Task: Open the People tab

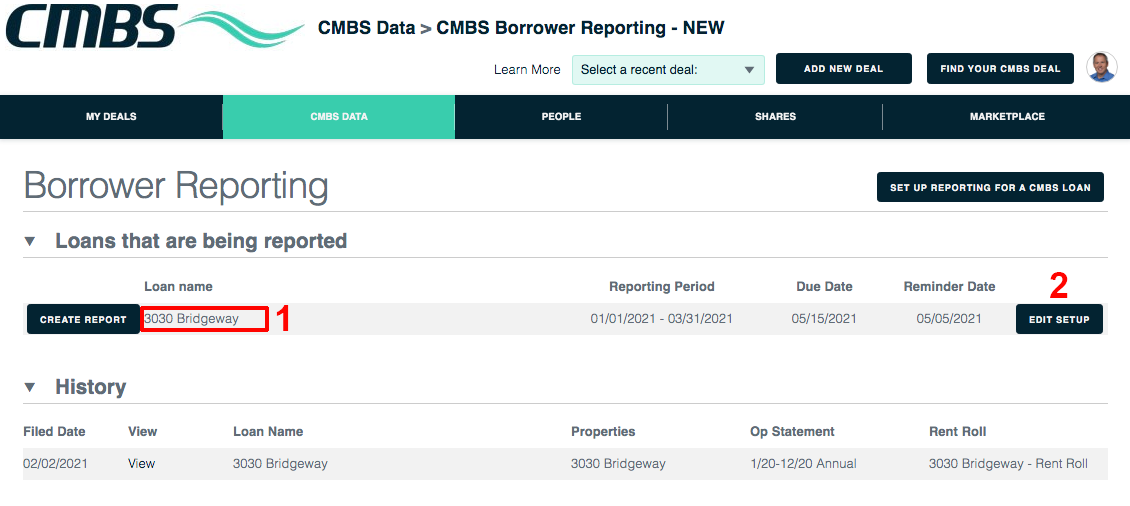Action: tap(561, 117)
